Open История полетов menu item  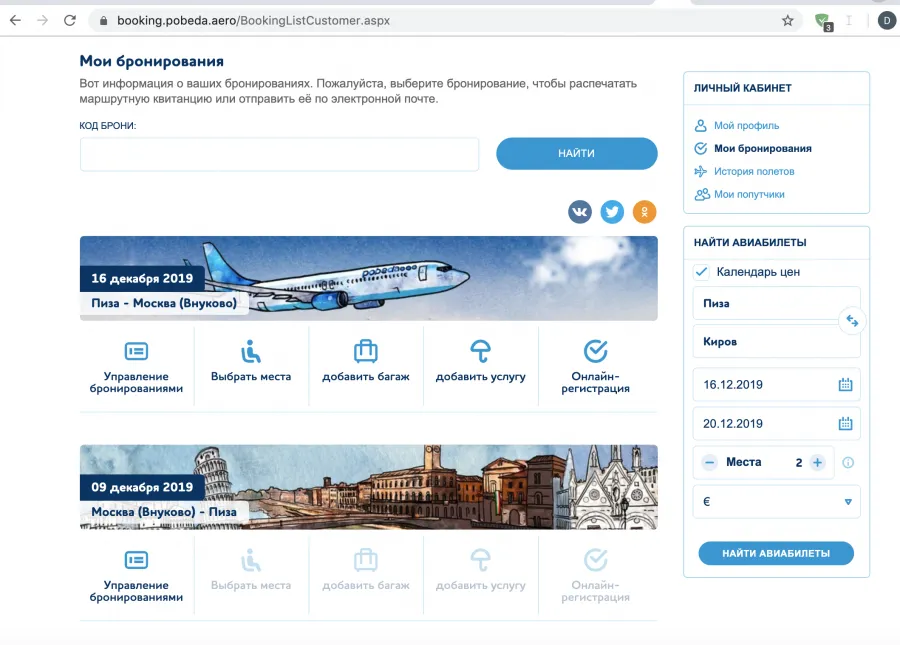tap(754, 171)
